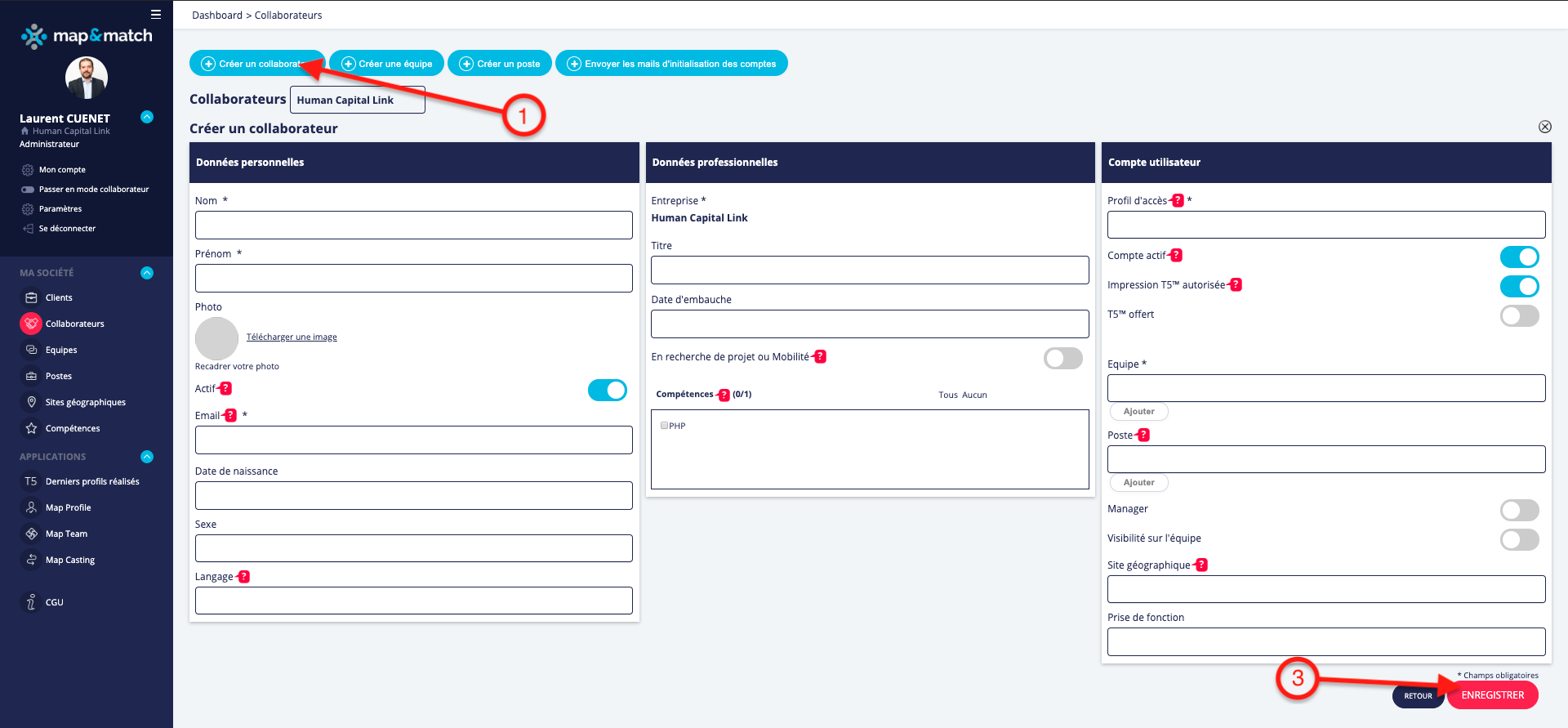1568x728 pixels.
Task: Click the Nom input field
Action: (x=414, y=226)
